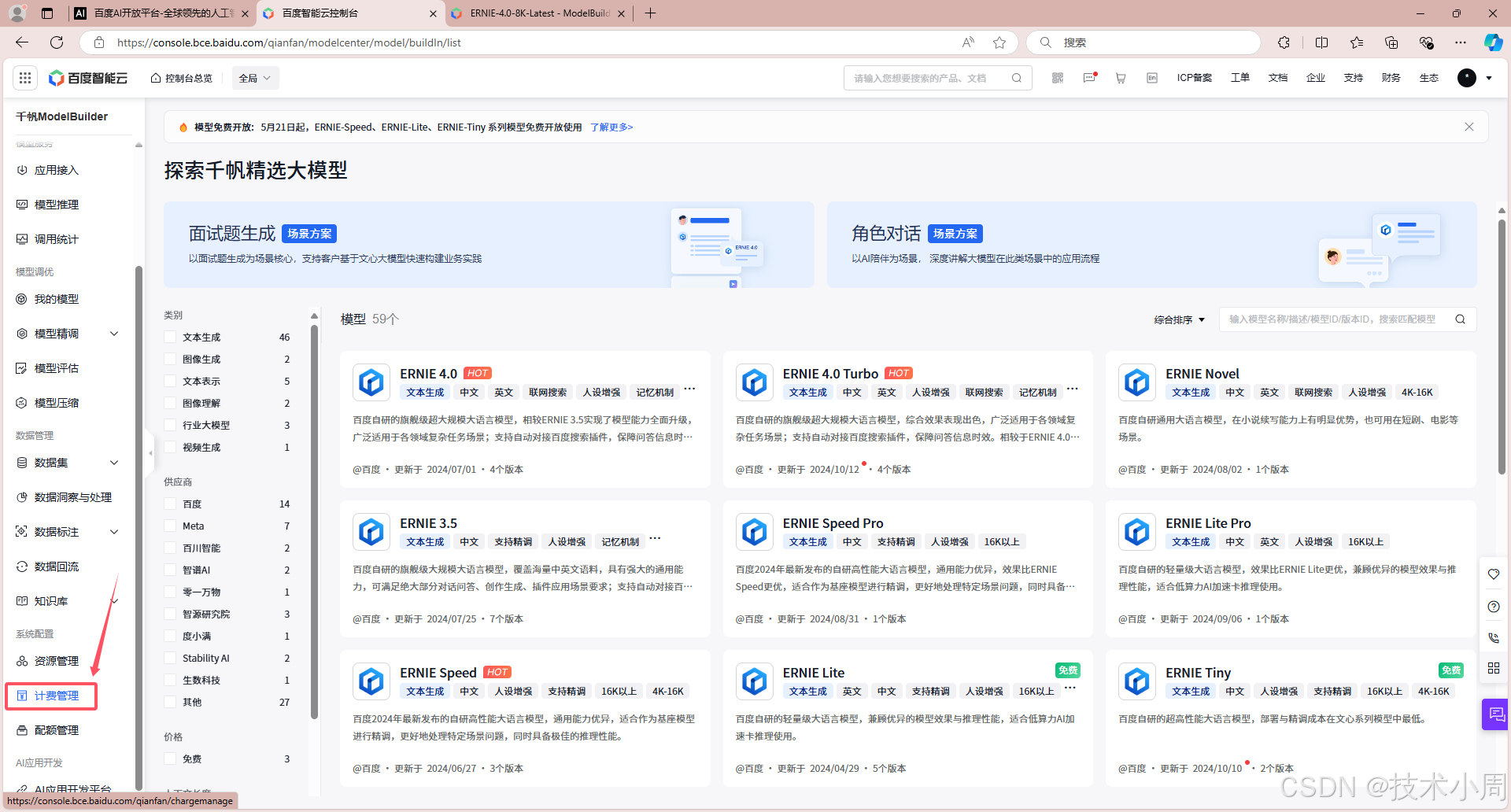
Task: Click the user avatar in header
Action: coord(1467,78)
